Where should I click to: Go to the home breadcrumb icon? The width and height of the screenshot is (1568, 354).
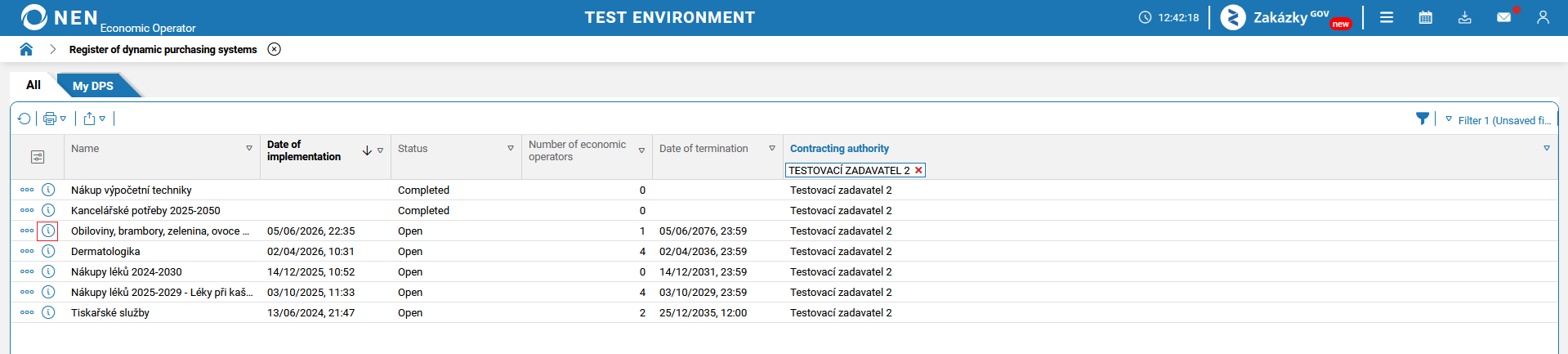click(26, 49)
